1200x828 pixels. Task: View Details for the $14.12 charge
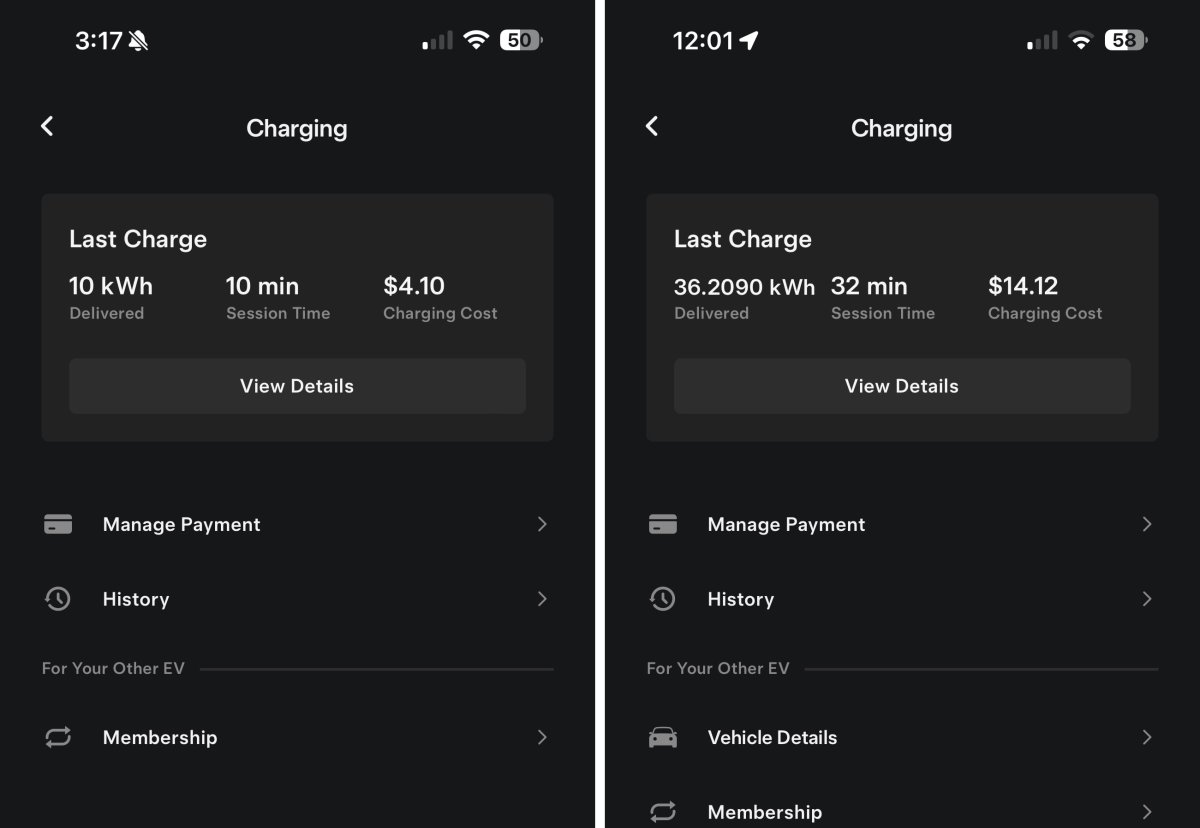pos(902,386)
